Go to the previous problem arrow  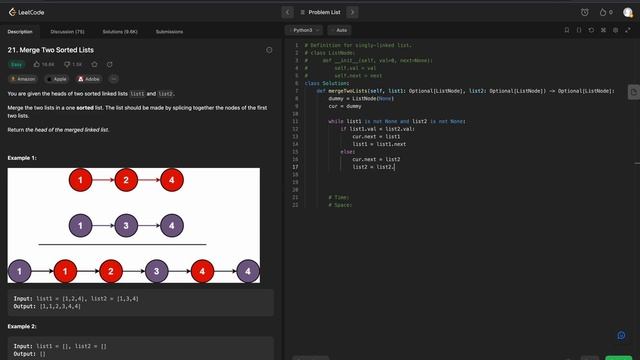coord(287,12)
